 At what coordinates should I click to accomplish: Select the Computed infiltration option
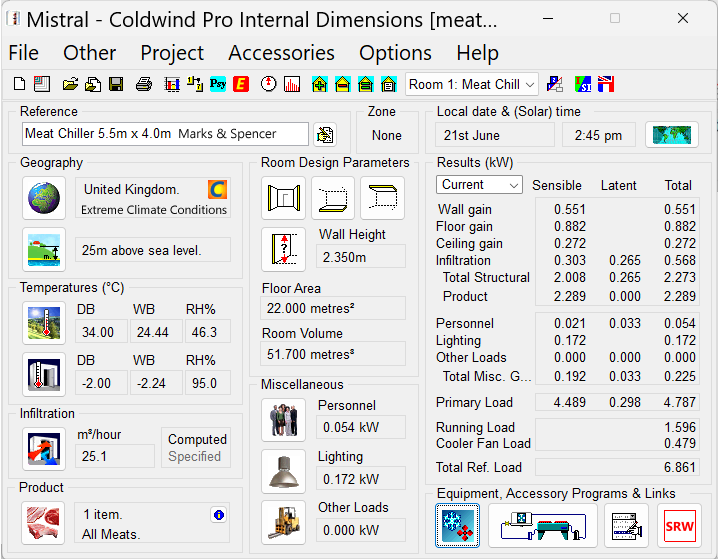pos(197,439)
